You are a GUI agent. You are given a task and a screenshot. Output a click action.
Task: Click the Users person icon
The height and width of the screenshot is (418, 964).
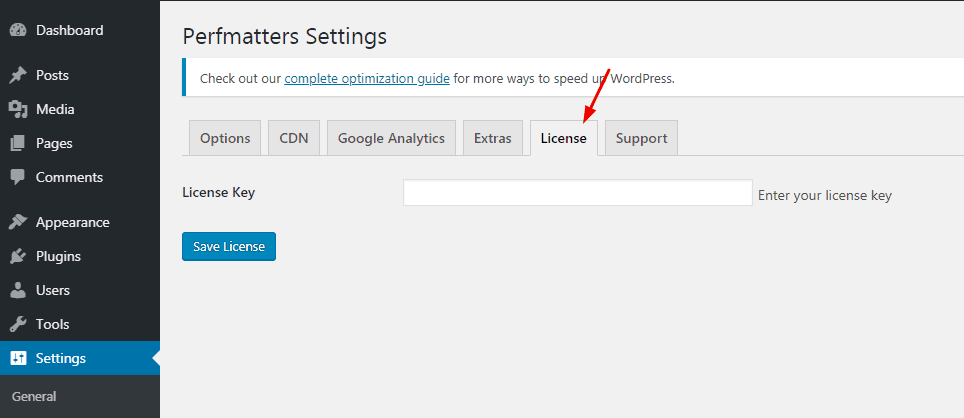pyautogui.click(x=18, y=290)
